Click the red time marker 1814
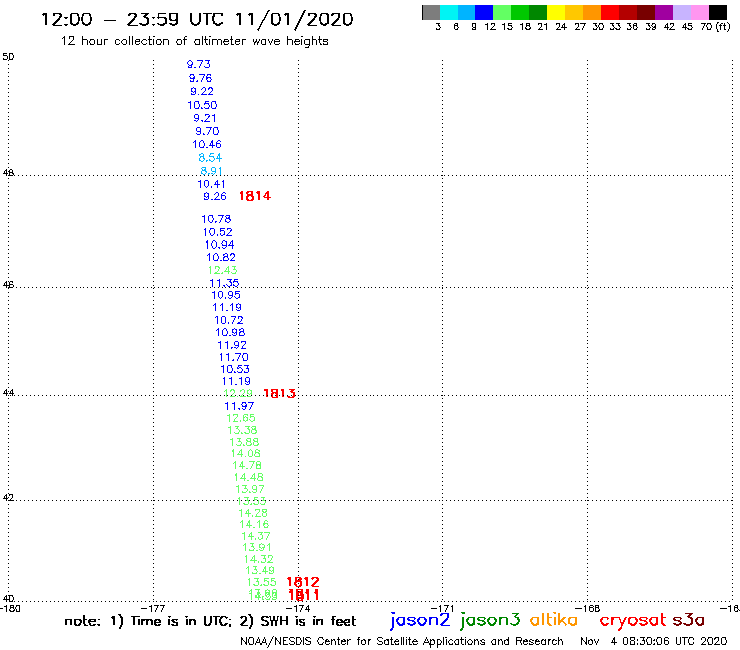The image size is (740, 650). coord(255,196)
